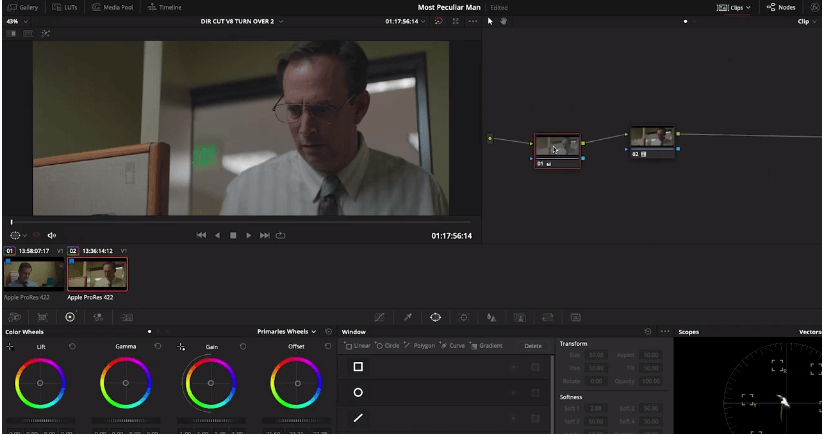Add a Curve window

click(x=452, y=346)
